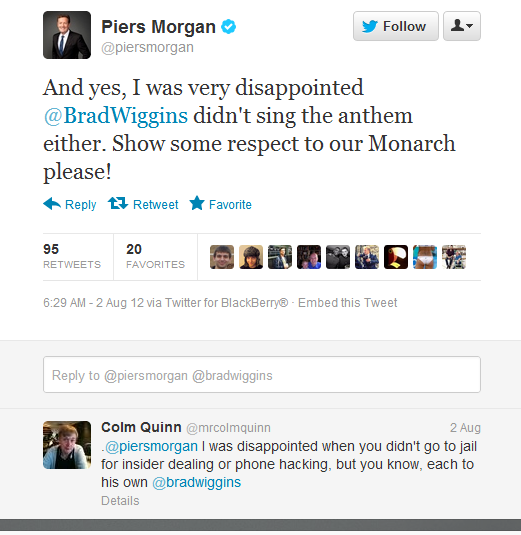
Task: View the 20 favorites count
Action: coord(155,256)
